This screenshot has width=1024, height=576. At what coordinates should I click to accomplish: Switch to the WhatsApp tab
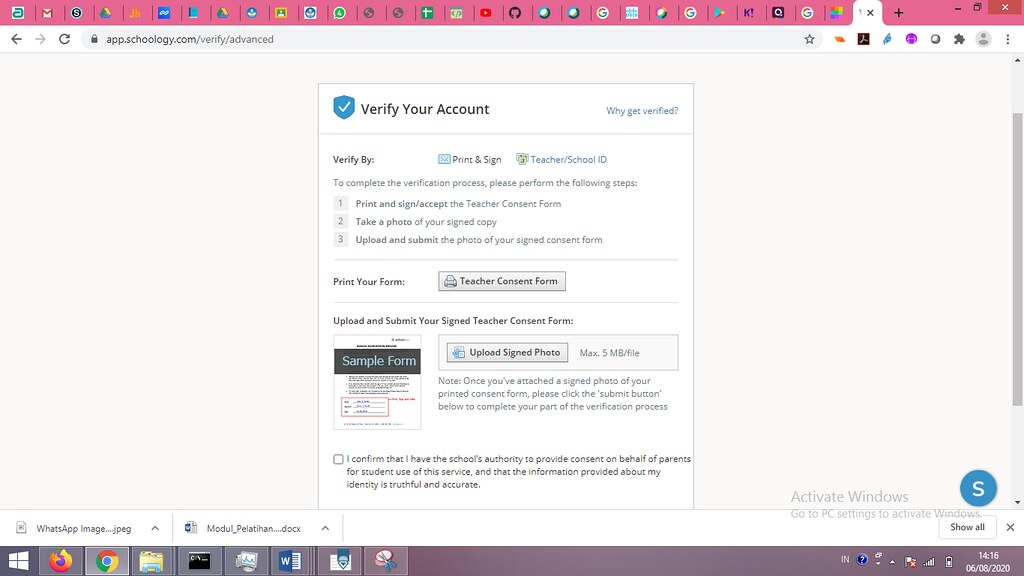click(x=340, y=13)
